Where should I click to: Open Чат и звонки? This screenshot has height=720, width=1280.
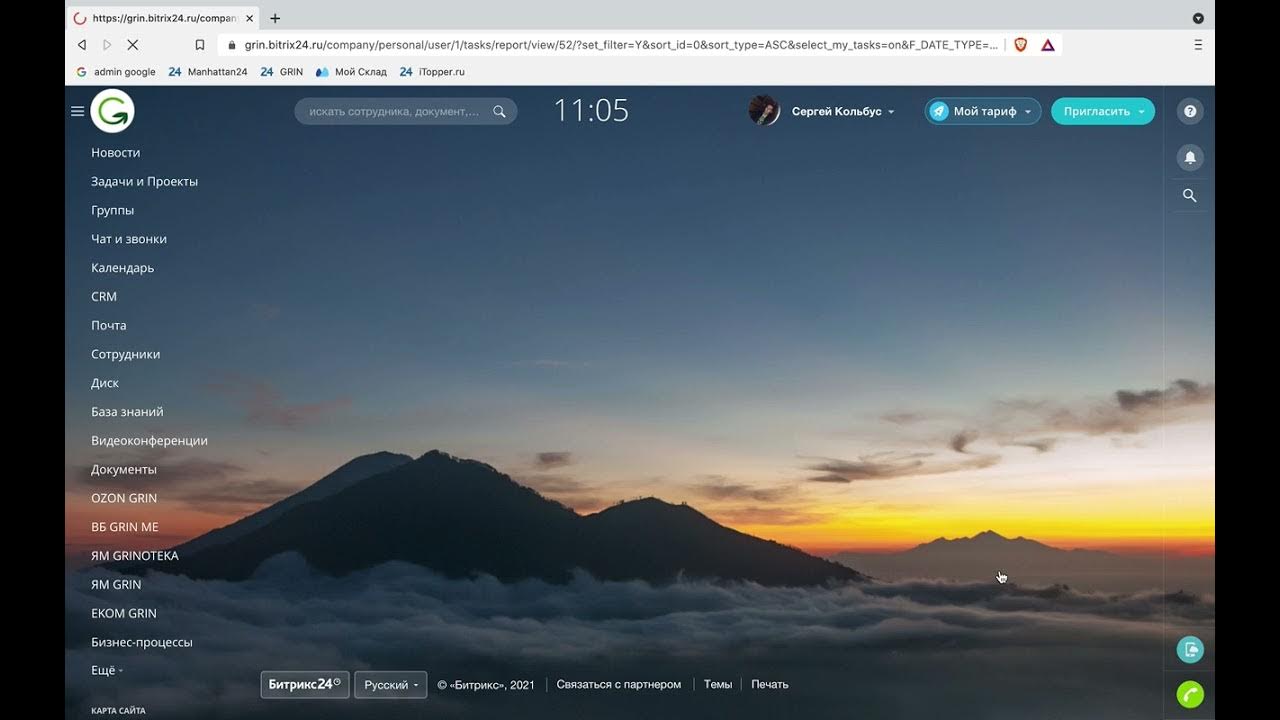point(129,239)
